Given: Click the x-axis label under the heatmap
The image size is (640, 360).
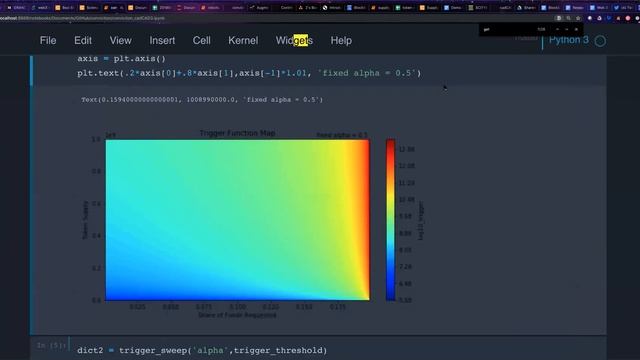Looking at the screenshot, I should (x=237, y=315).
